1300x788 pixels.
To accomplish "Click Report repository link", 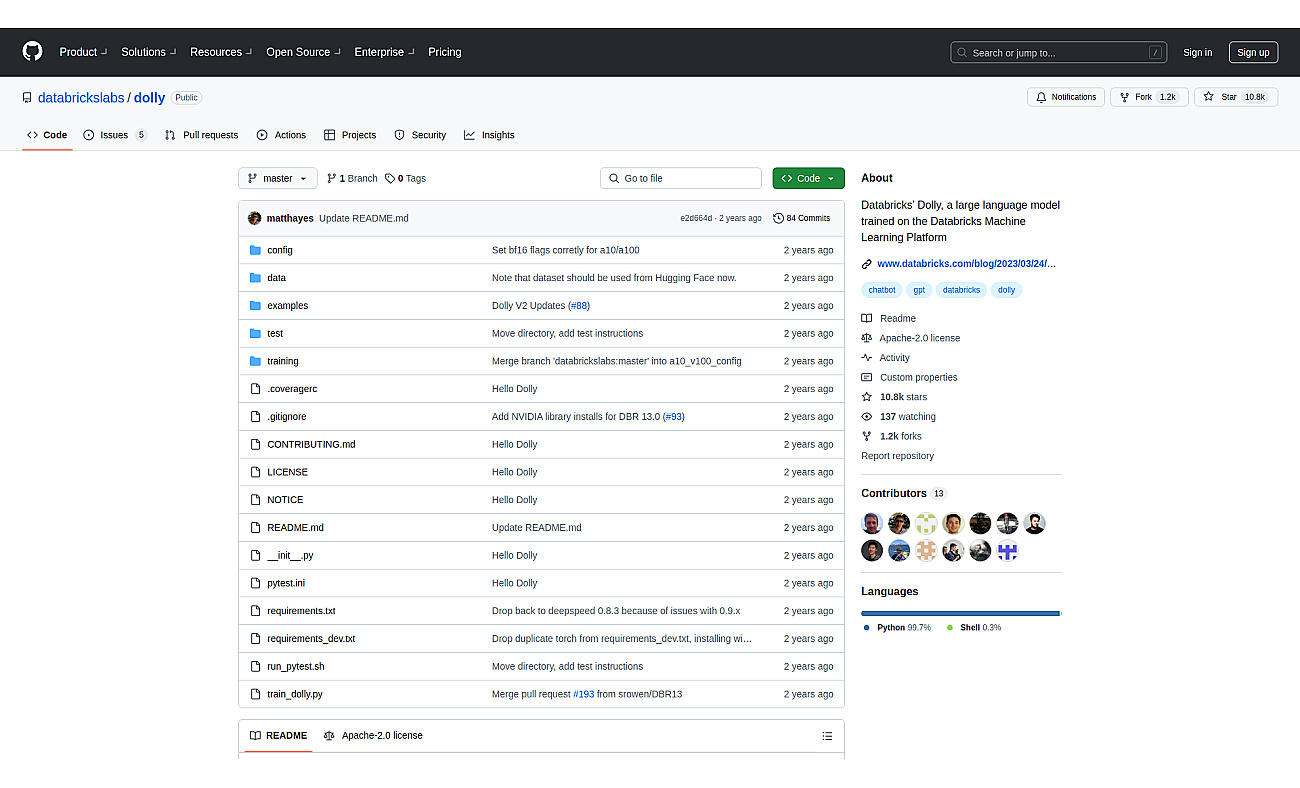I will (897, 456).
